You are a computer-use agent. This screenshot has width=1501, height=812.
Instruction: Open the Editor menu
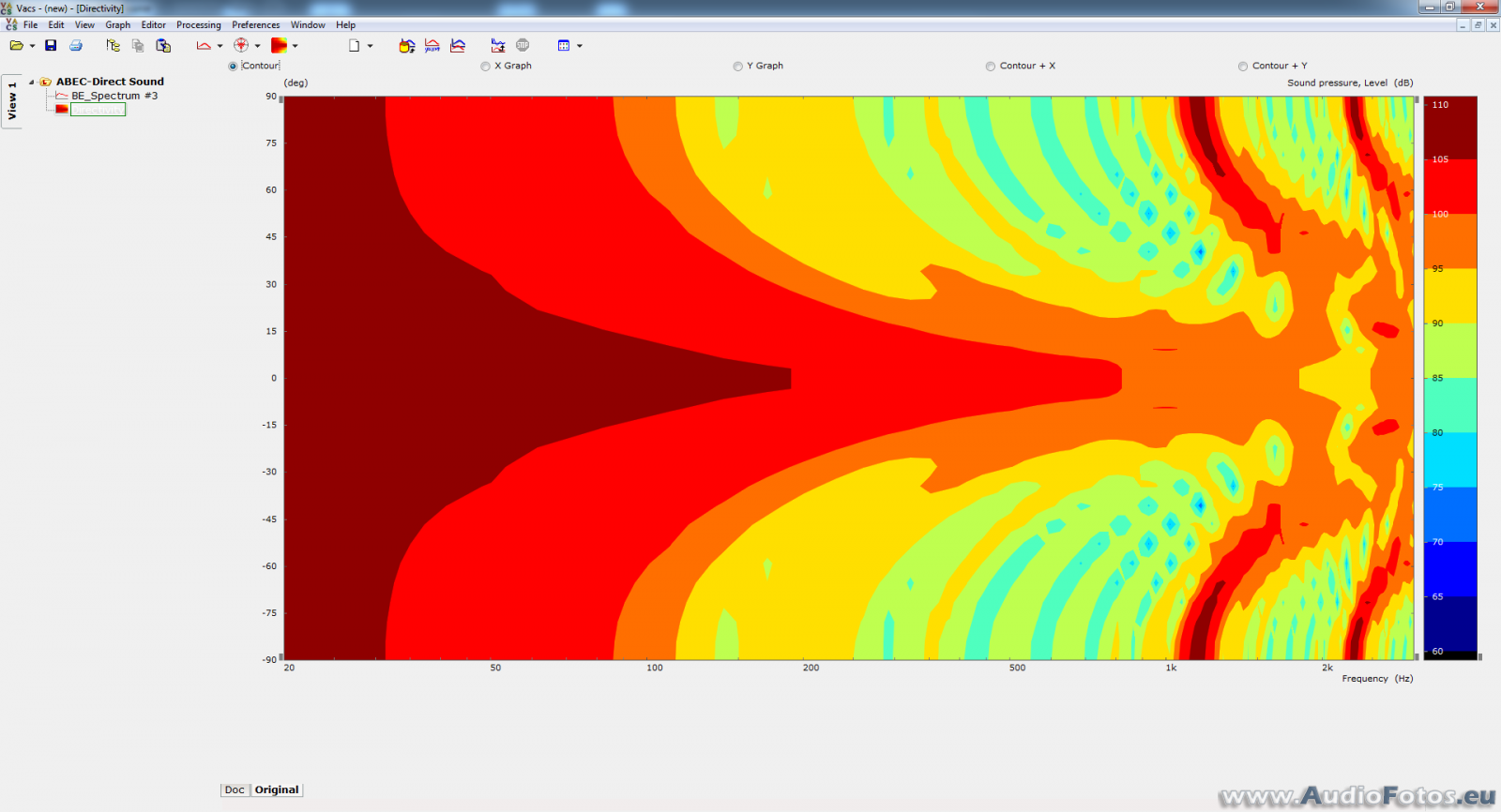[x=154, y=25]
